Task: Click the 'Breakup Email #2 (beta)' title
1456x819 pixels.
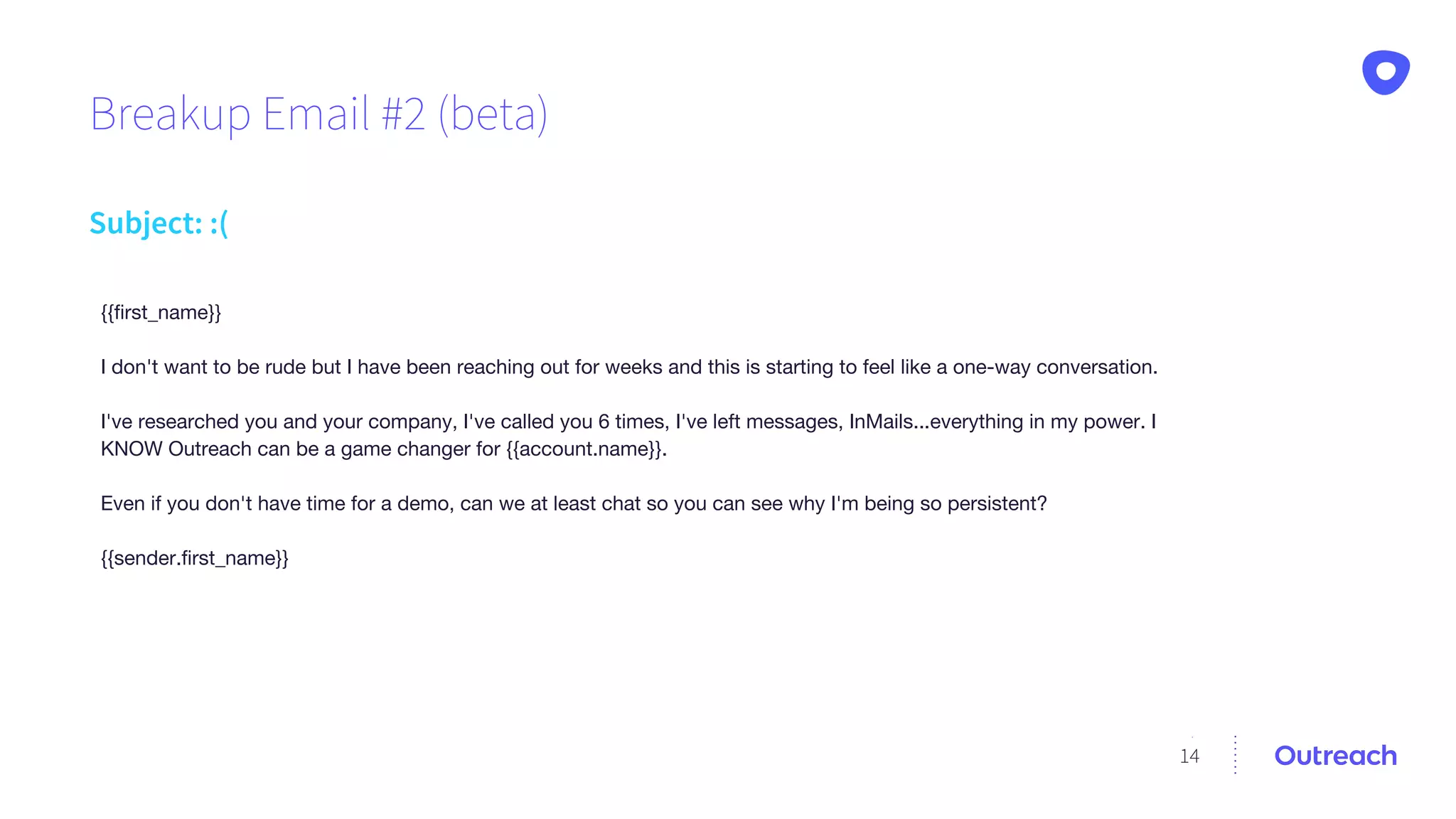Action: [x=318, y=114]
